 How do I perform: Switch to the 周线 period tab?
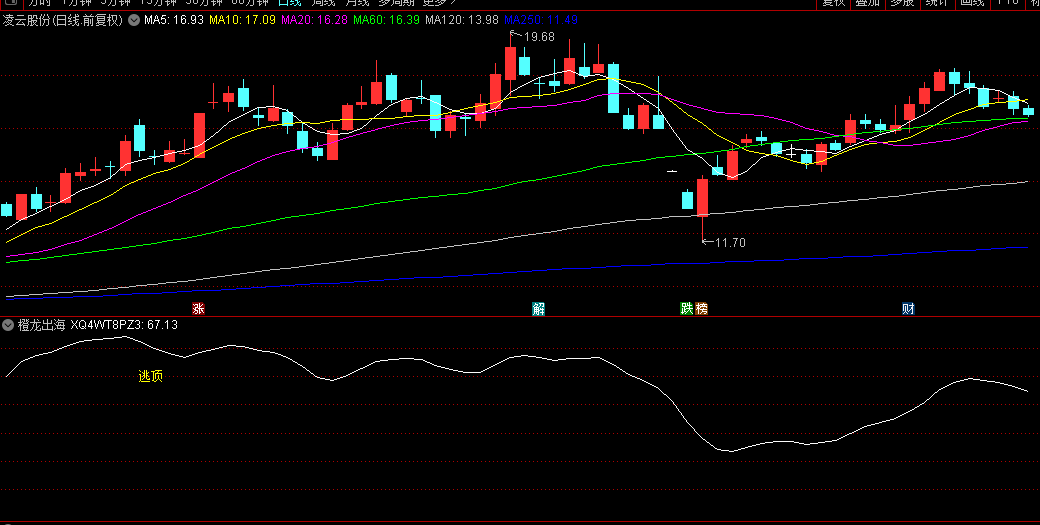324,3
